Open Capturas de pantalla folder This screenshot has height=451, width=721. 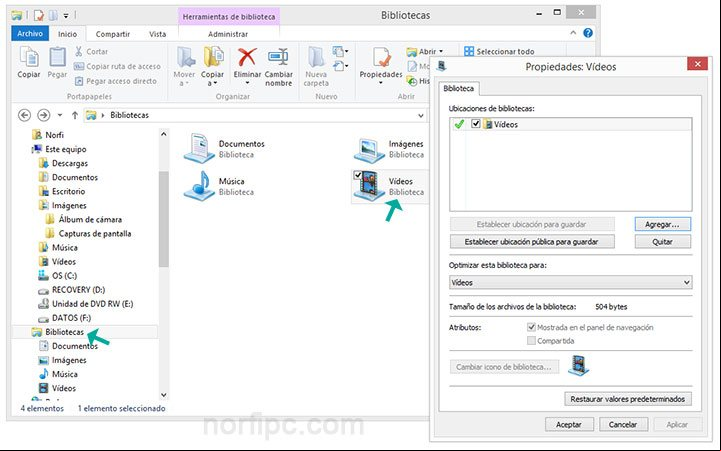[89, 234]
